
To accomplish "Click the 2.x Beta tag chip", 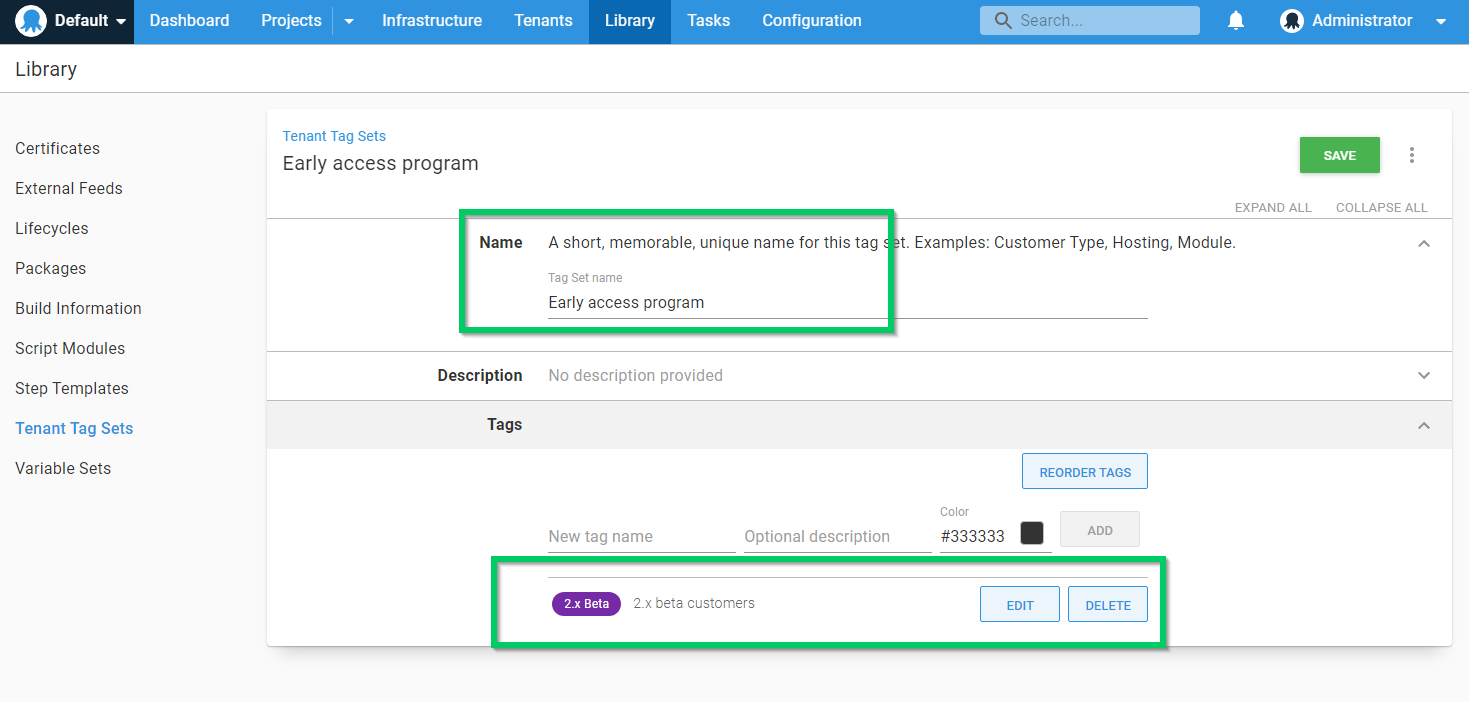I will click(586, 604).
